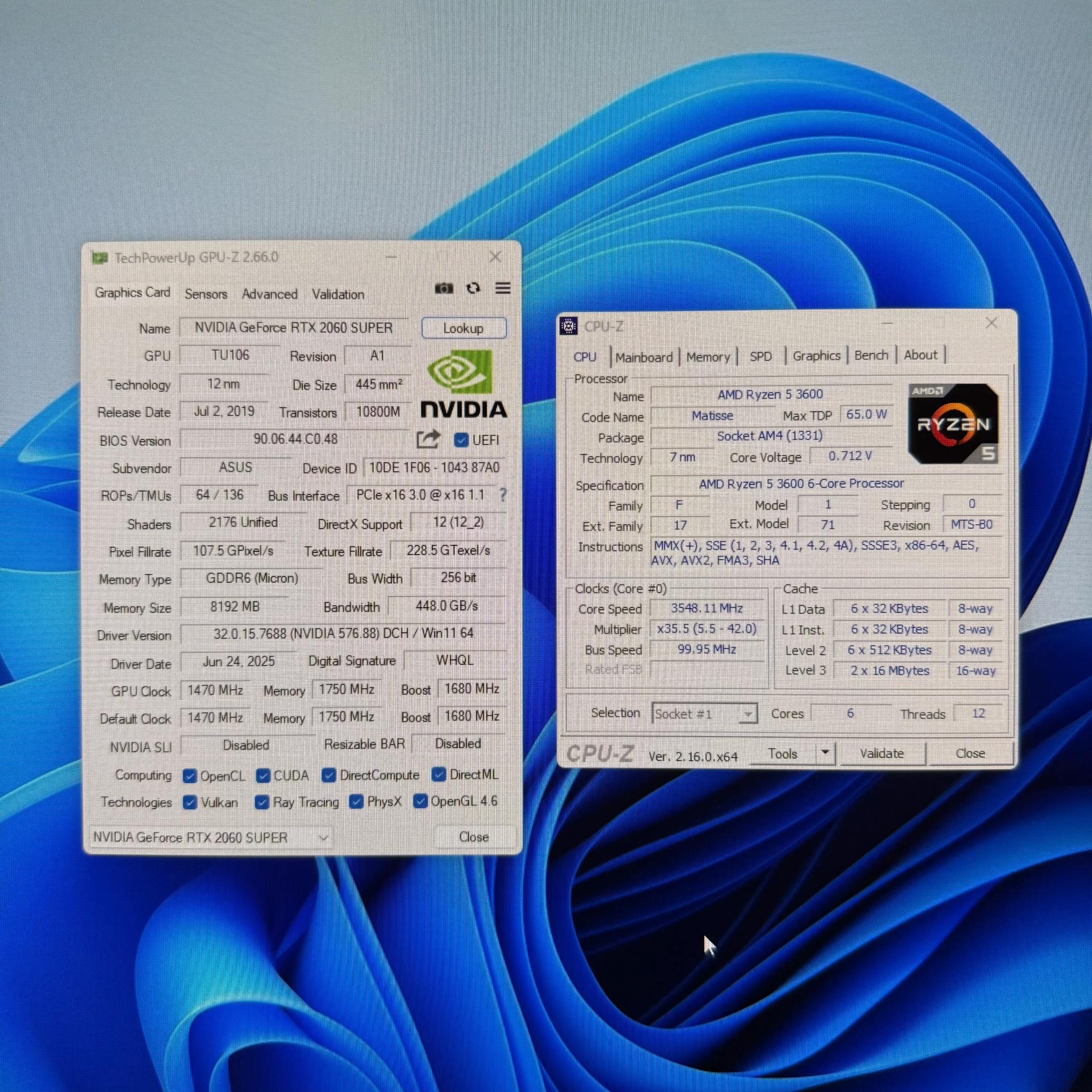Image resolution: width=1092 pixels, height=1092 pixels.
Task: Switch to the Validation tab in GPU-Z
Action: click(338, 294)
